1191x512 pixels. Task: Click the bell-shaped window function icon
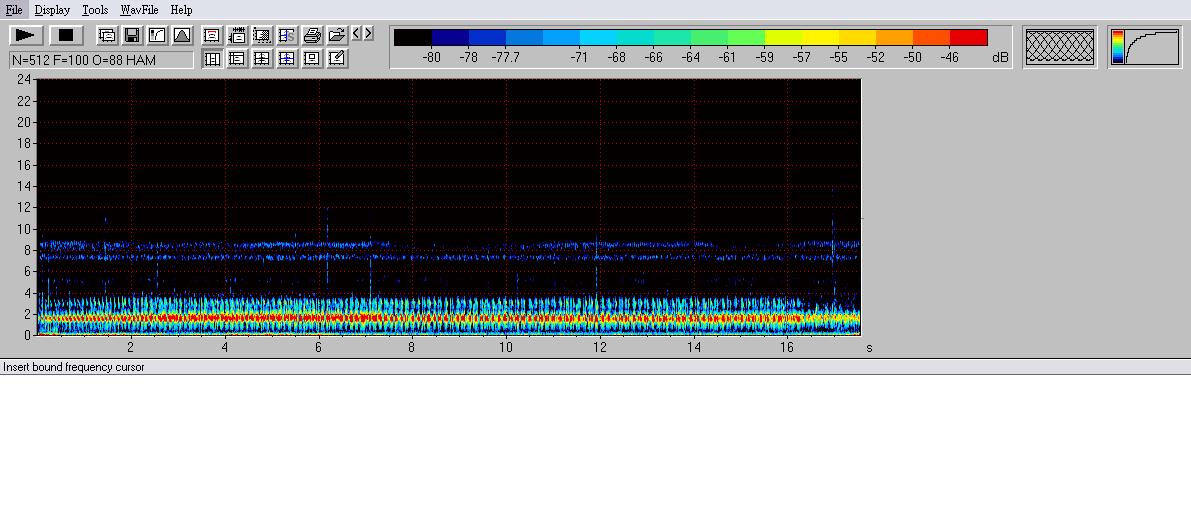[x=182, y=35]
